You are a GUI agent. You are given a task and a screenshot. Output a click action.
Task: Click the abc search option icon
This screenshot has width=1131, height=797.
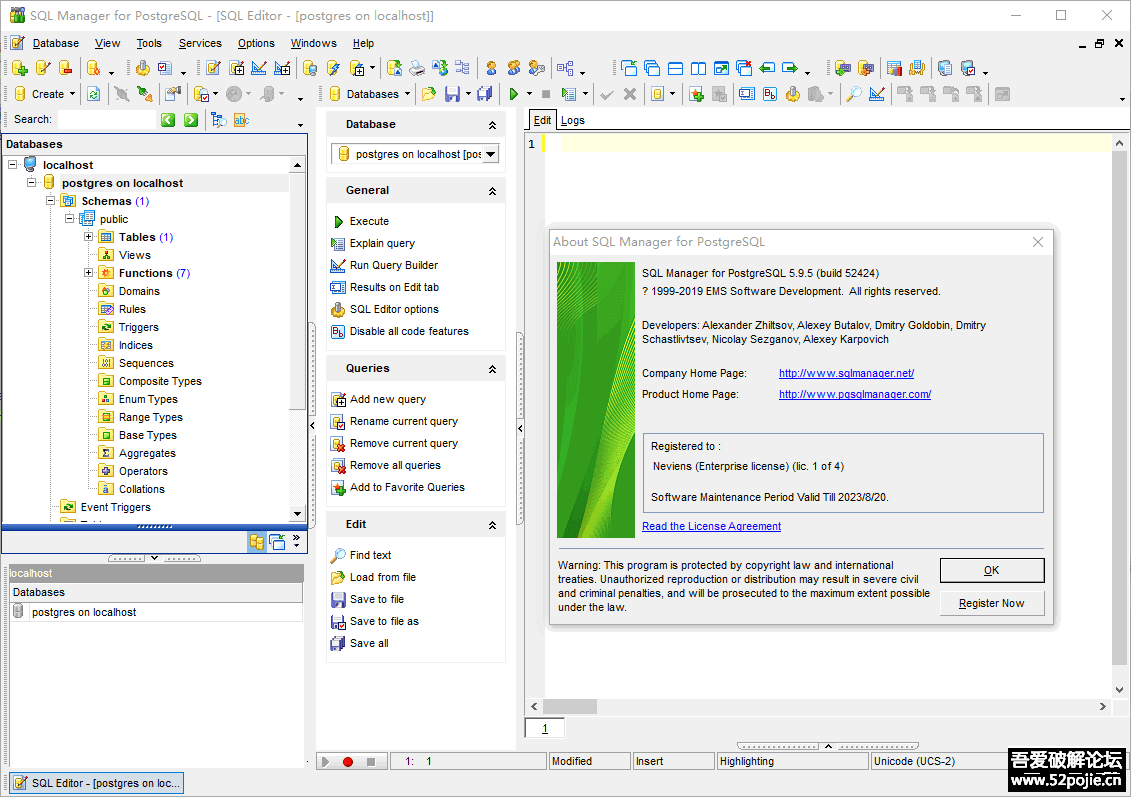[x=242, y=120]
